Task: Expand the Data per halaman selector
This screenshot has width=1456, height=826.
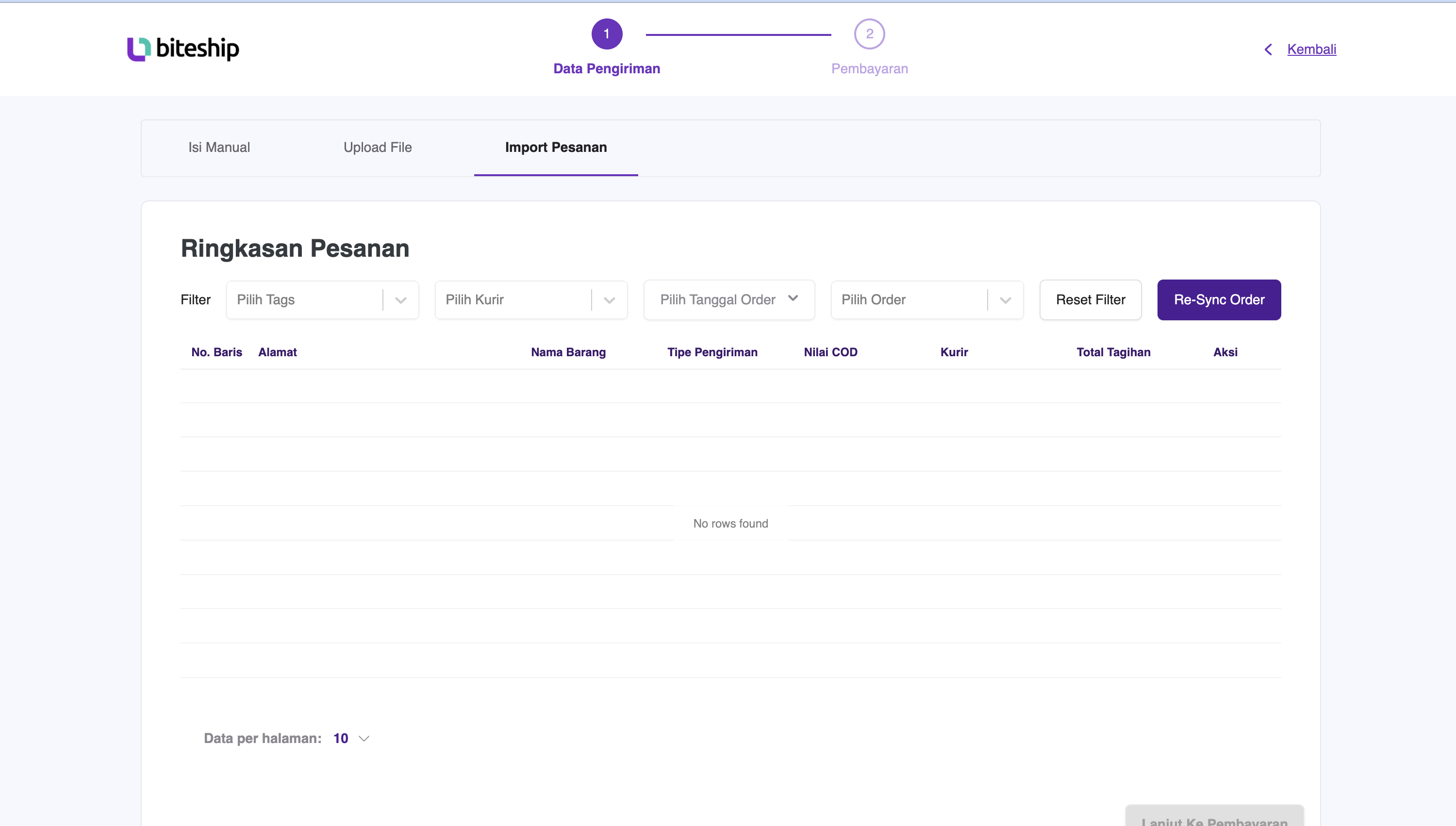Action: point(350,738)
